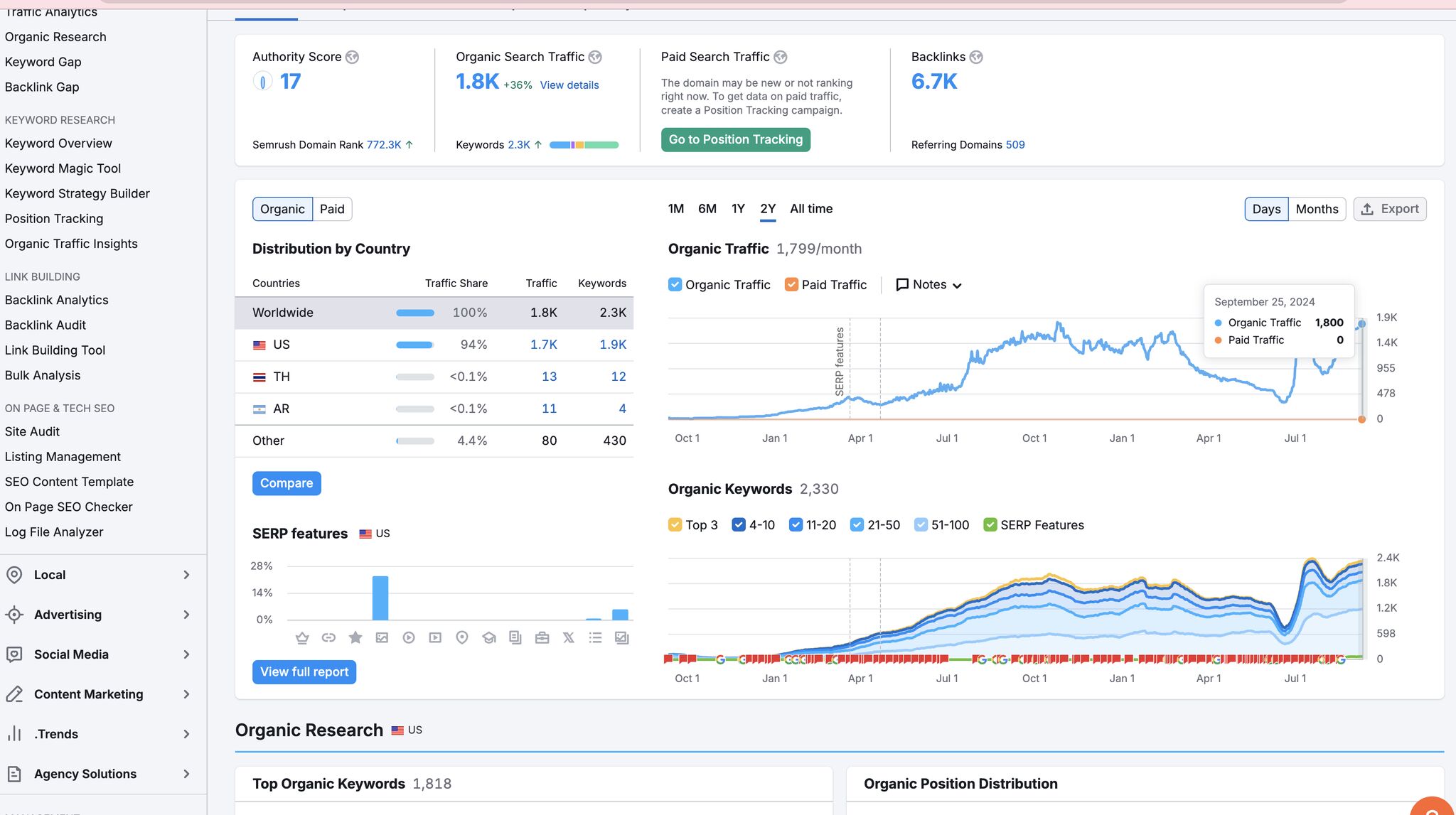Screen dimensions: 1456x815
Task: Click the square play Featured video icon
Action: tap(435, 638)
